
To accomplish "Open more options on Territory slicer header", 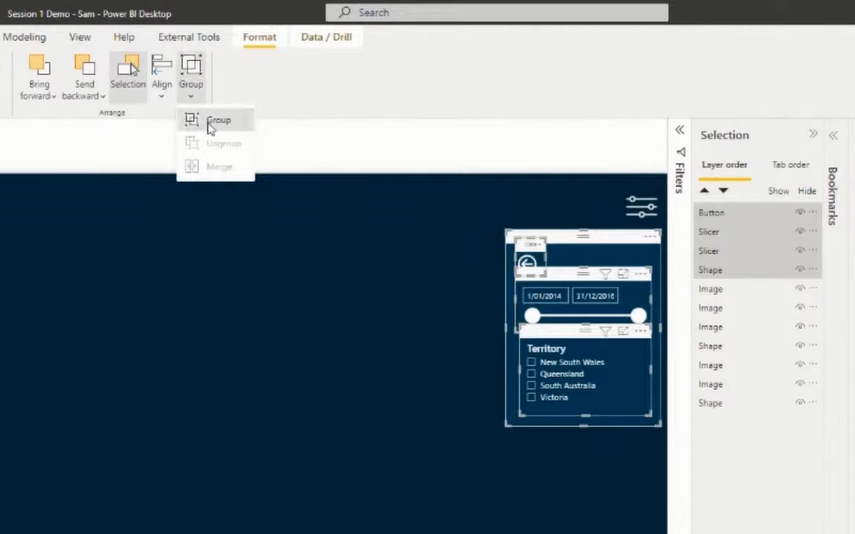I will pos(641,331).
